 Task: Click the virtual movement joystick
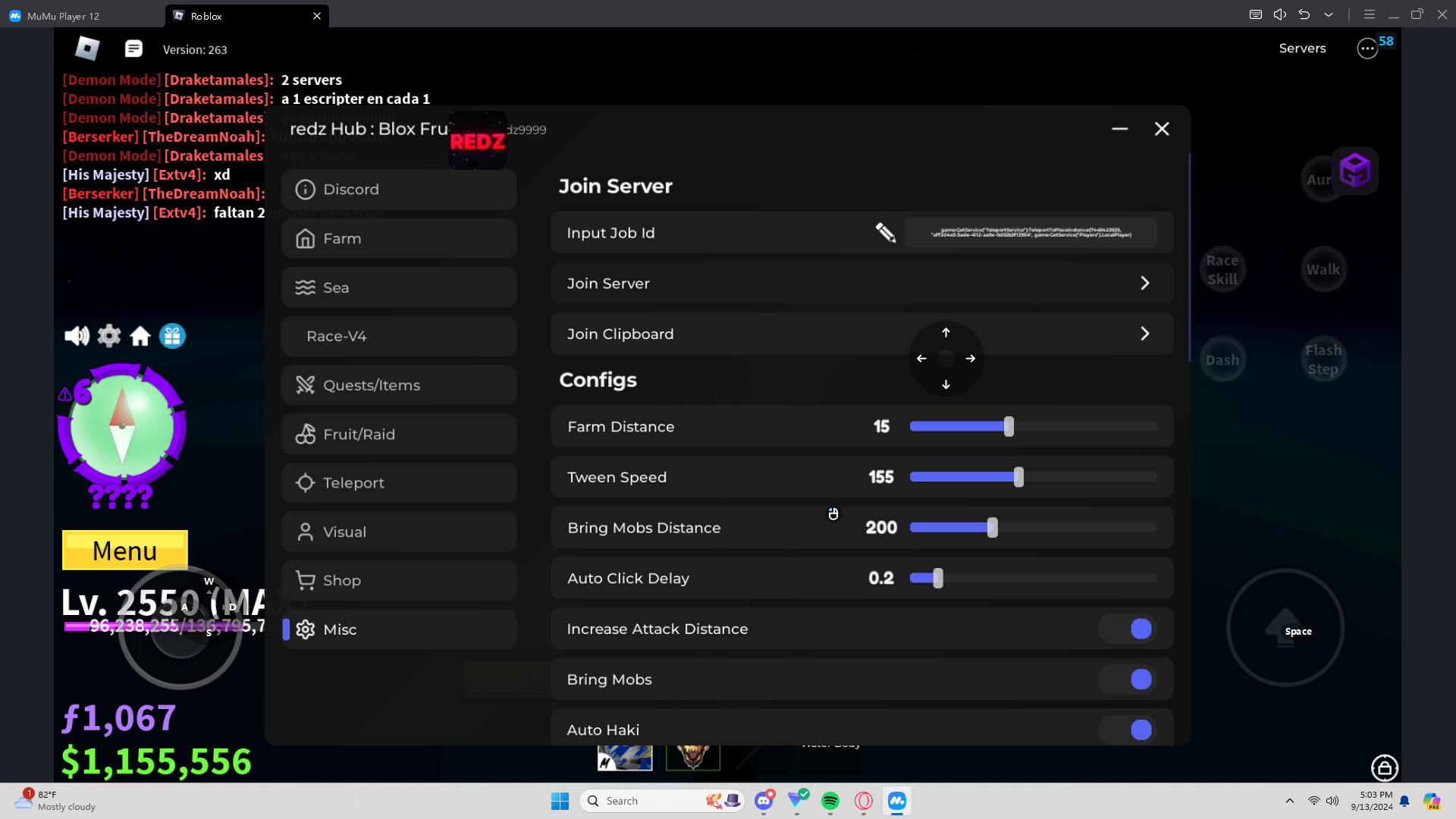tap(180, 627)
